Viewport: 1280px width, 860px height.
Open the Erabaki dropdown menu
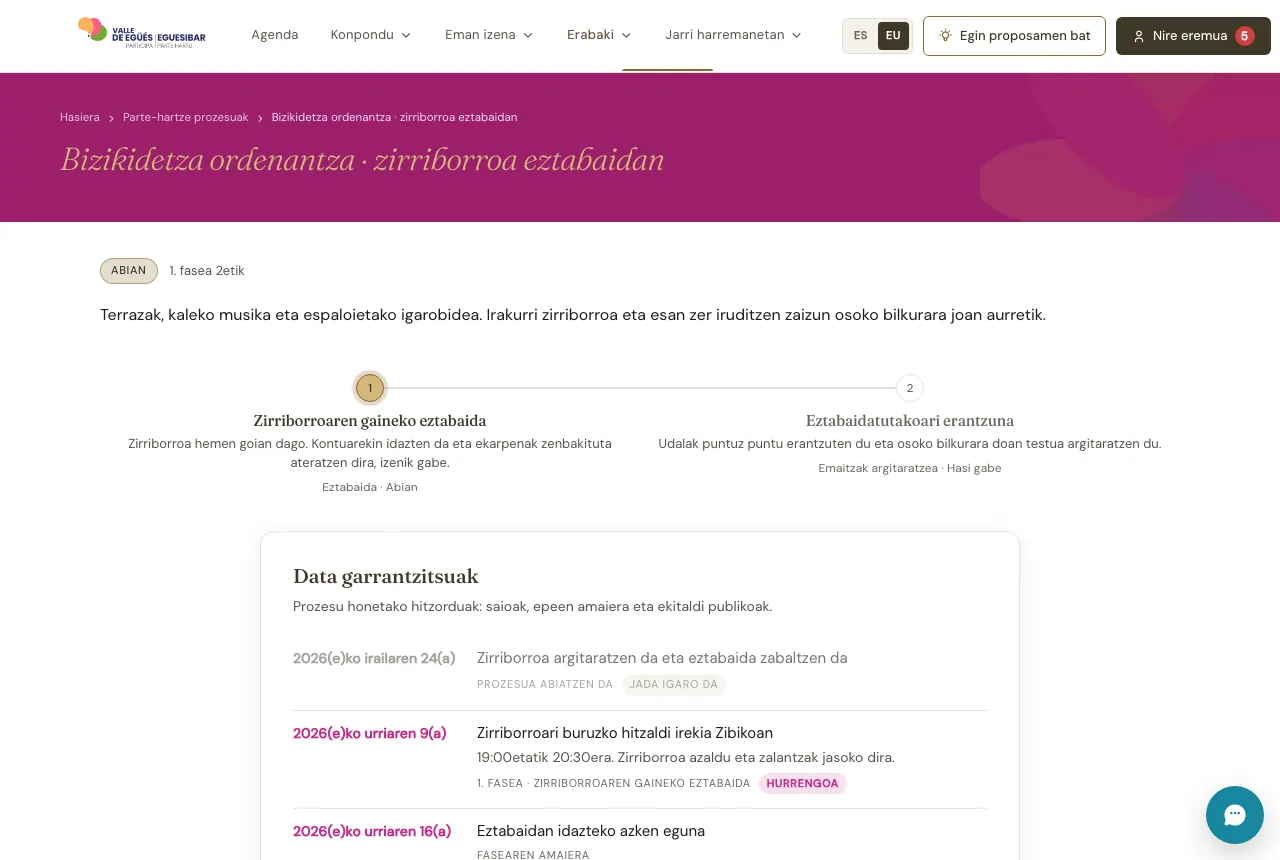599,35
